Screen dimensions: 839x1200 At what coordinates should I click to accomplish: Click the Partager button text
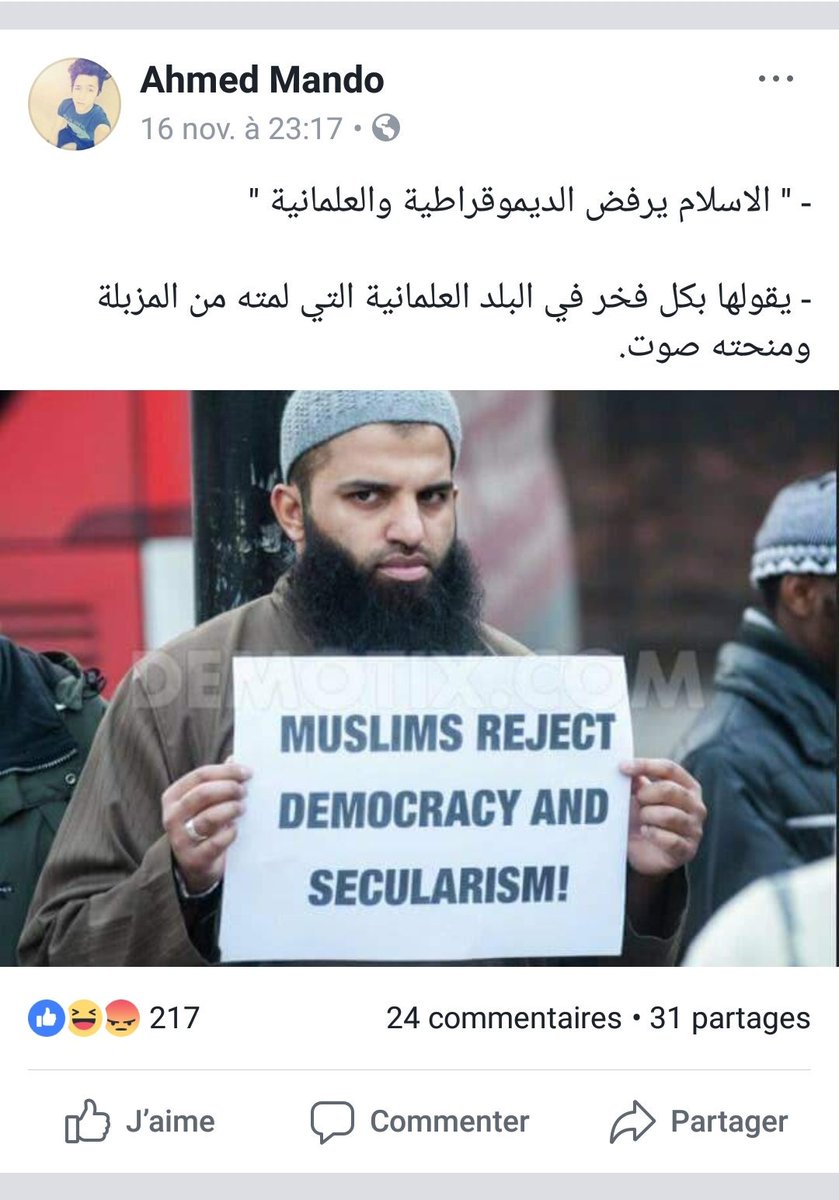tap(729, 1122)
